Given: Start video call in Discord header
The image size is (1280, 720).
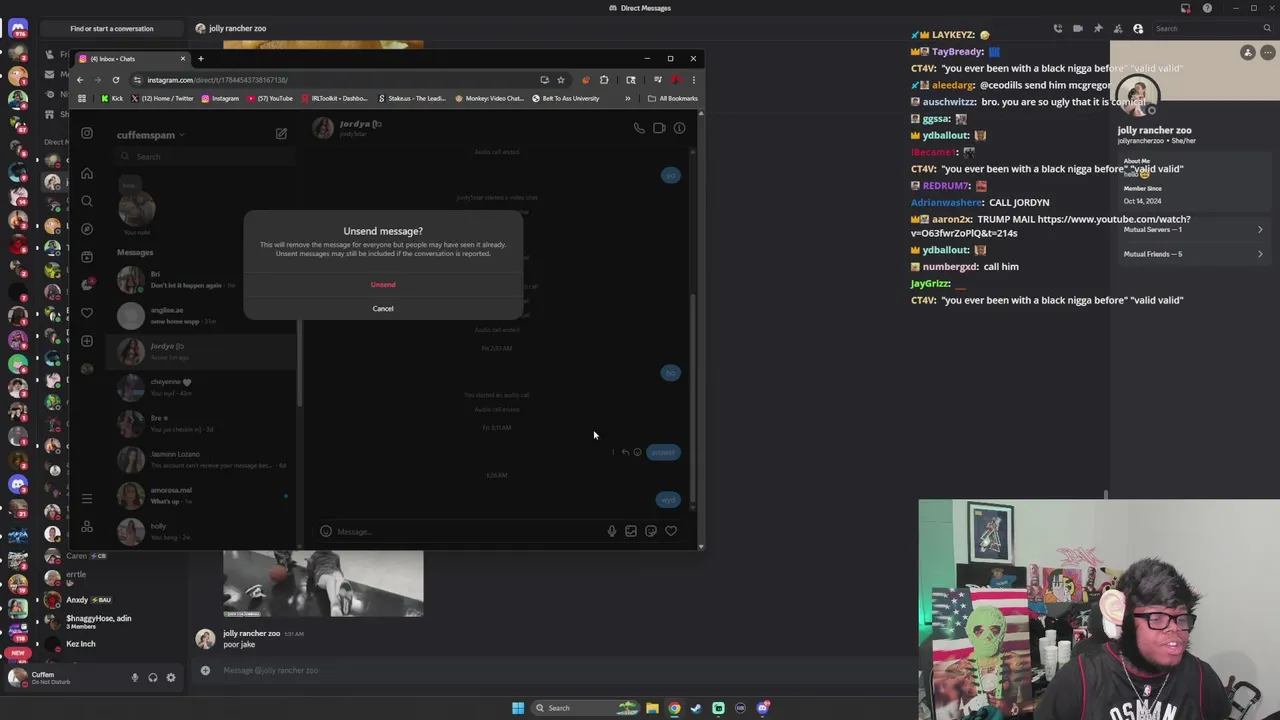Looking at the screenshot, I should (1078, 29).
